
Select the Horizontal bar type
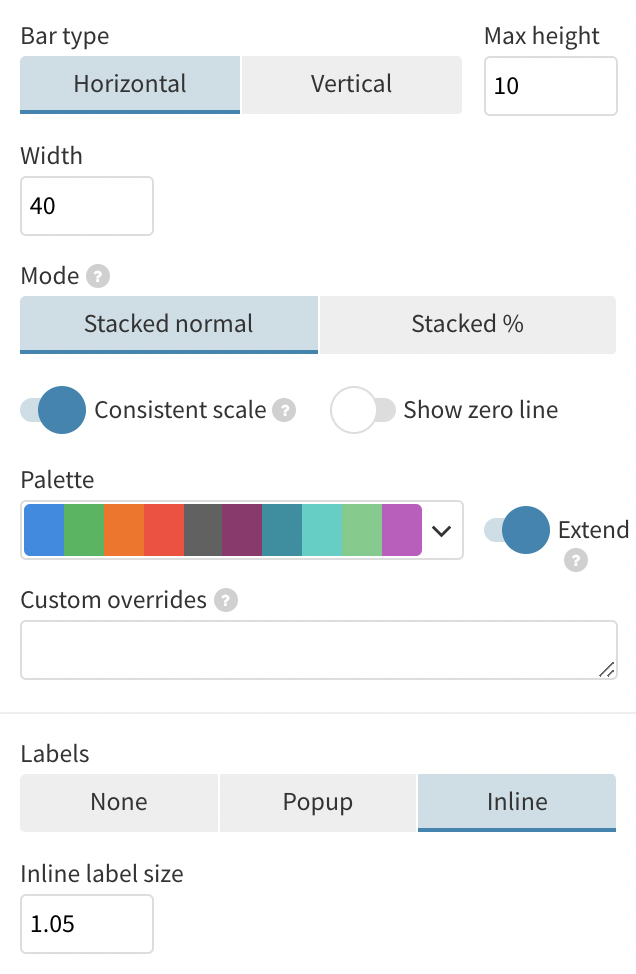129,84
